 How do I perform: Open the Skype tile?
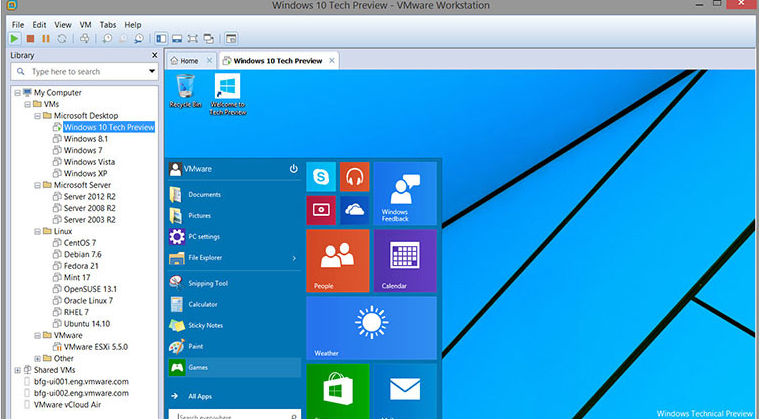(321, 177)
